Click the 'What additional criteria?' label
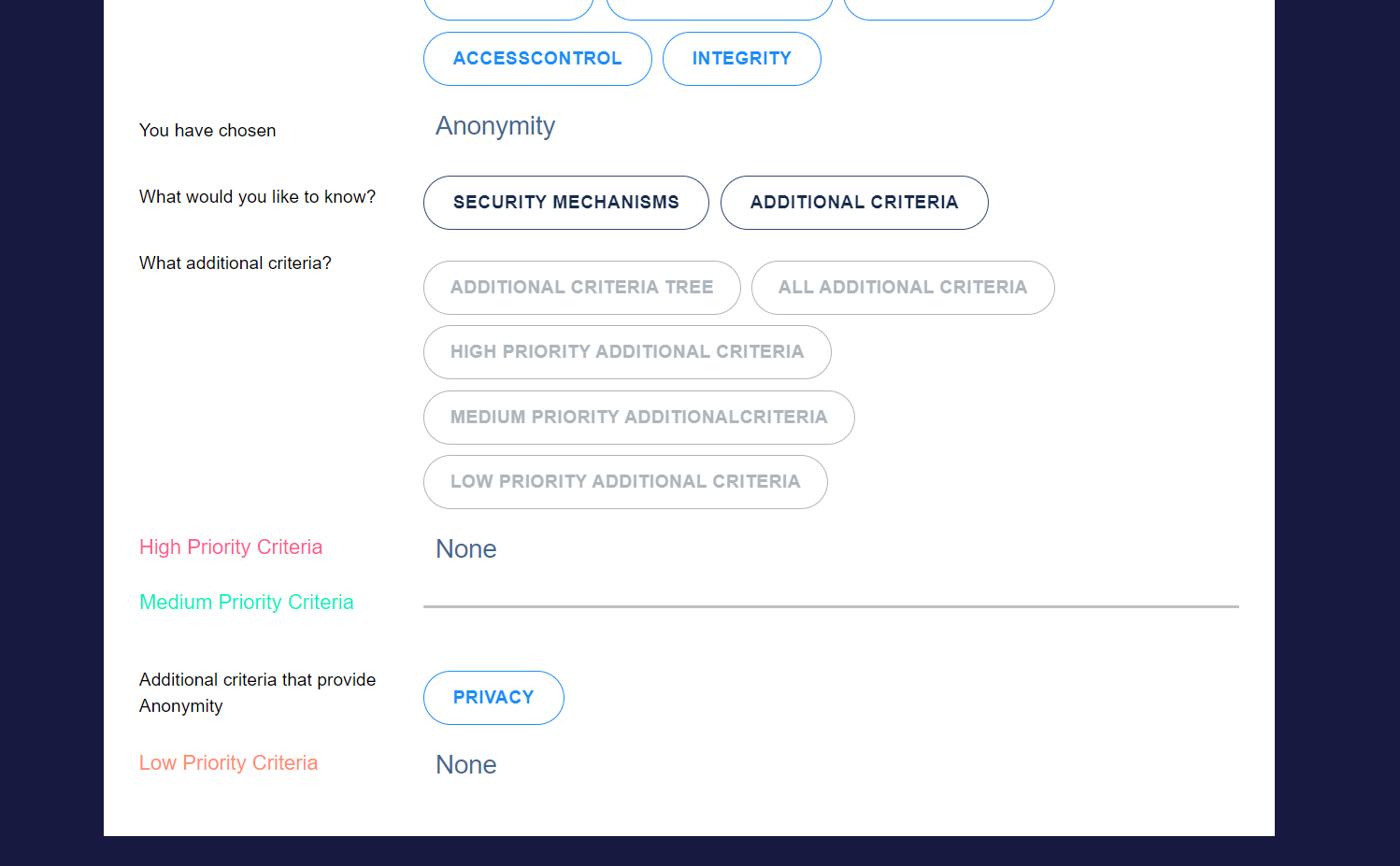The height and width of the screenshot is (866, 1400). 236,263
